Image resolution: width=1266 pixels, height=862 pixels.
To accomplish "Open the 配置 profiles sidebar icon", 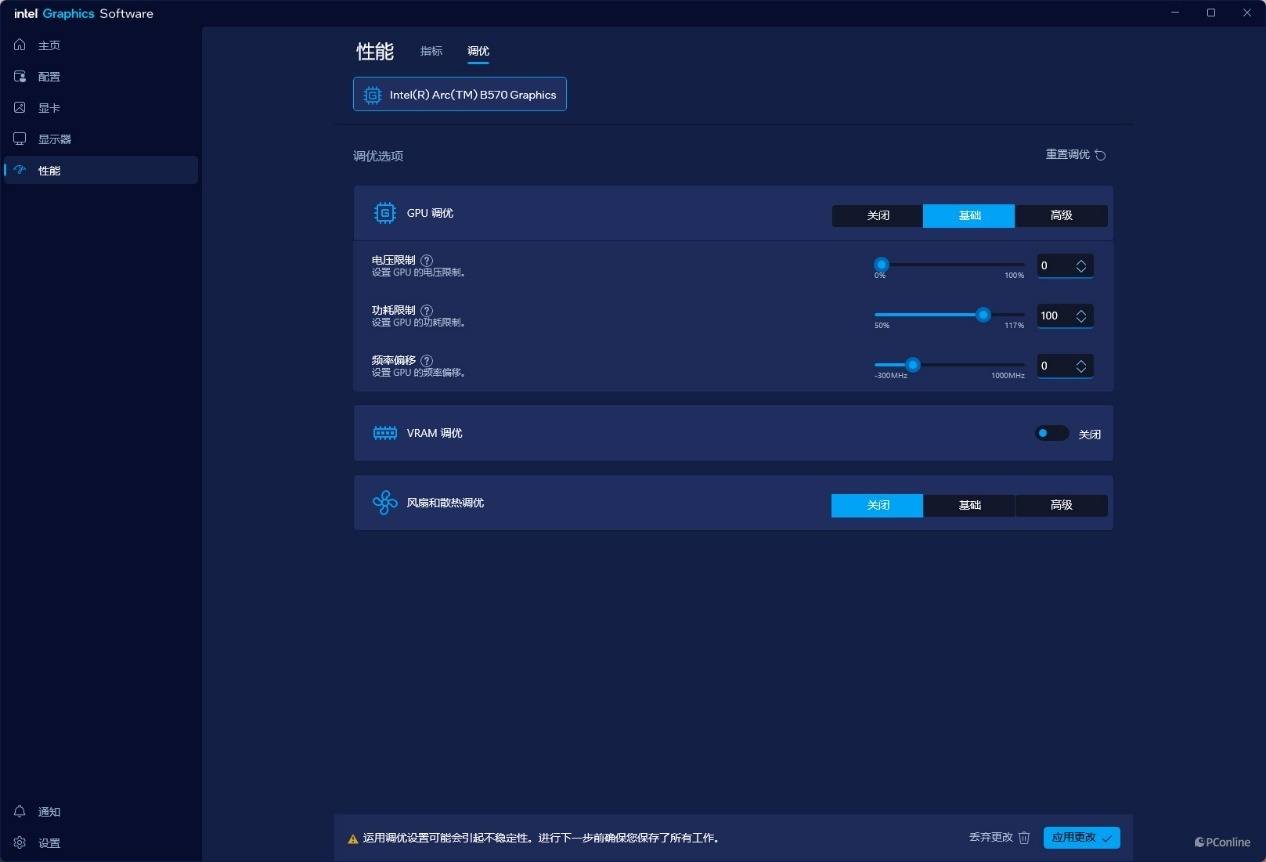I will coord(19,76).
